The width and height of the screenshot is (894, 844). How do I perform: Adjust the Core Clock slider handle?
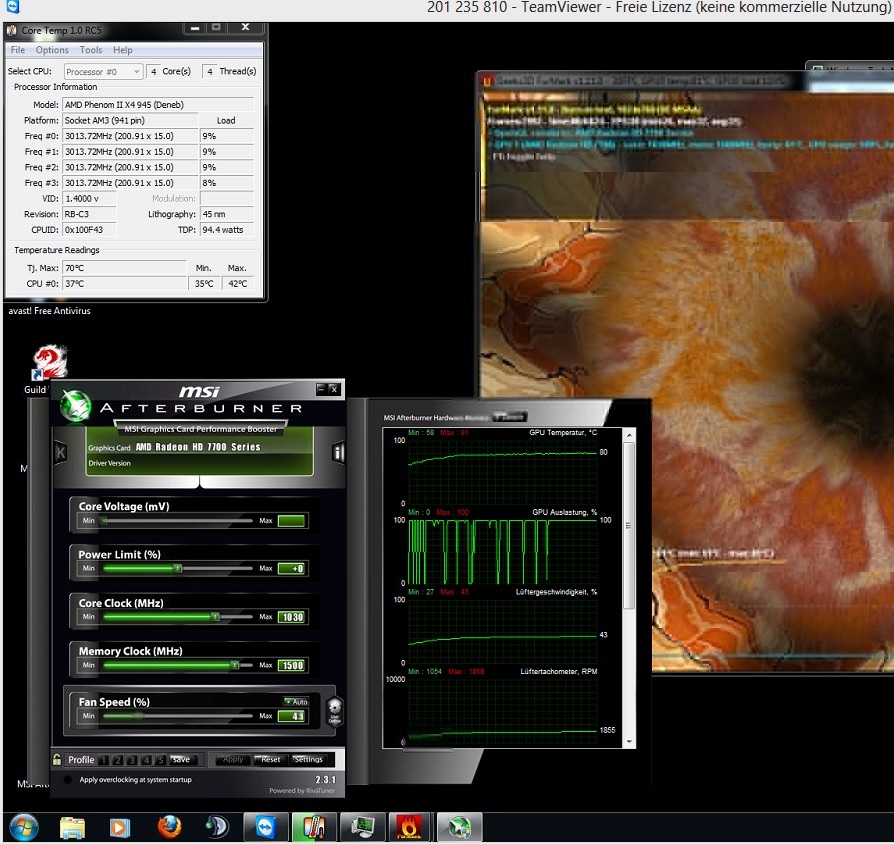215,617
